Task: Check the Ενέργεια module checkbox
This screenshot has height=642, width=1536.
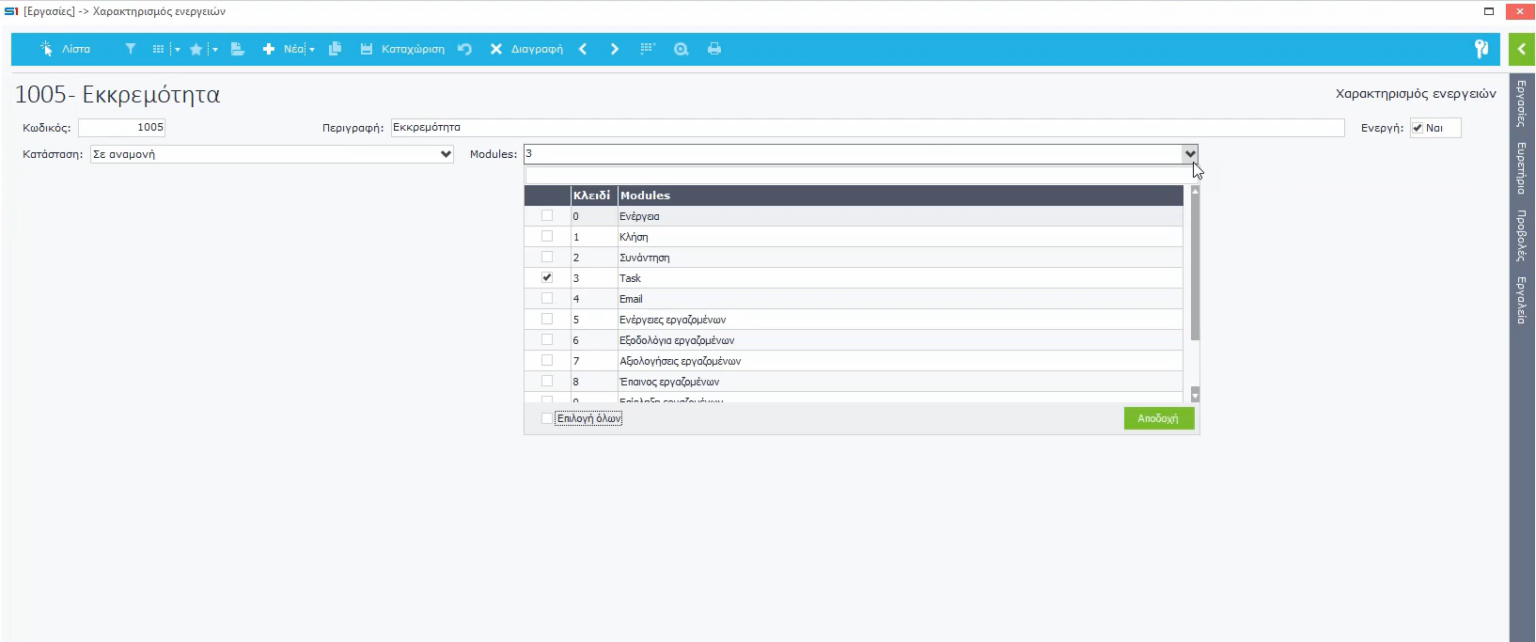Action: click(x=546, y=215)
